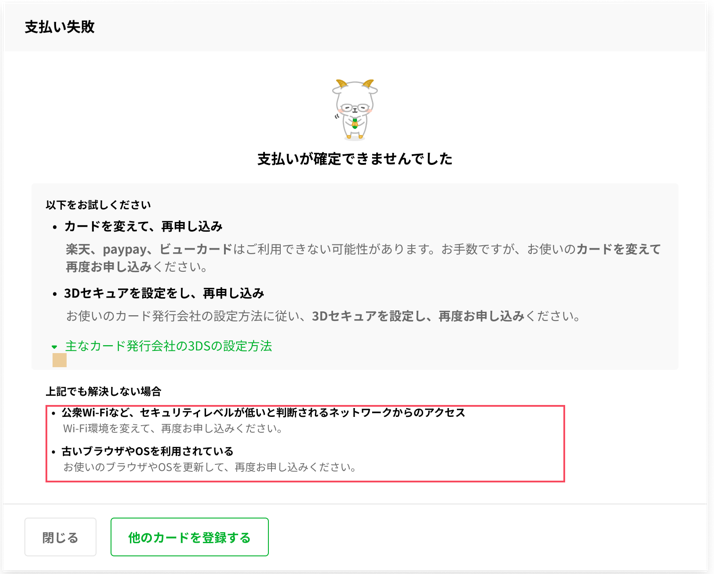Screen dimensions: 714x574
Task: Click the goat mascot illustration
Action: [x=355, y=110]
